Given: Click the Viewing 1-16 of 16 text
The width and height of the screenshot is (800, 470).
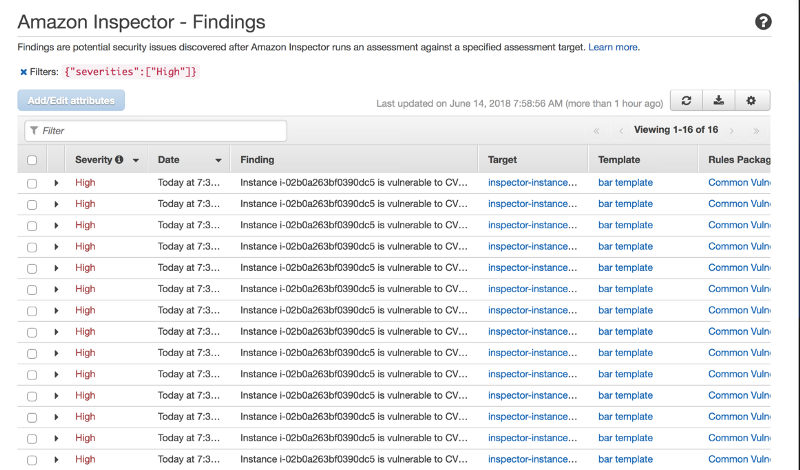Looking at the screenshot, I should (676, 130).
